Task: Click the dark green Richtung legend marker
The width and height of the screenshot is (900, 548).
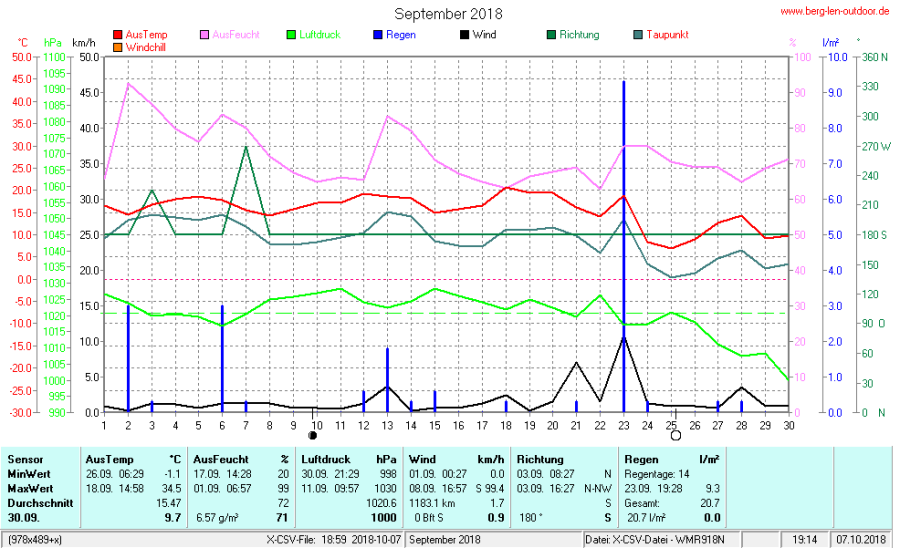Action: [x=551, y=35]
